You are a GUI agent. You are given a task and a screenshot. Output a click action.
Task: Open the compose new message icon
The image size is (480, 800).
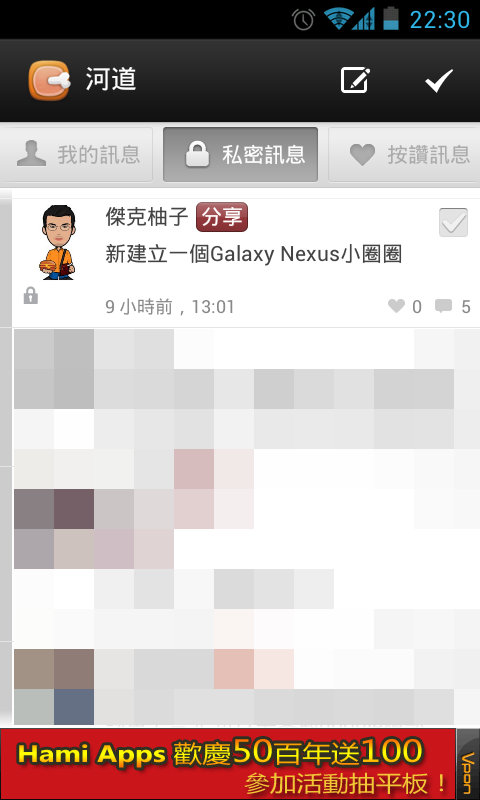(355, 80)
